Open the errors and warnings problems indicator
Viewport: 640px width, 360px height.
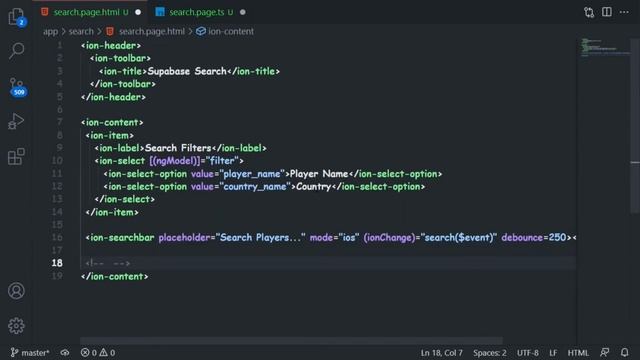(x=98, y=352)
